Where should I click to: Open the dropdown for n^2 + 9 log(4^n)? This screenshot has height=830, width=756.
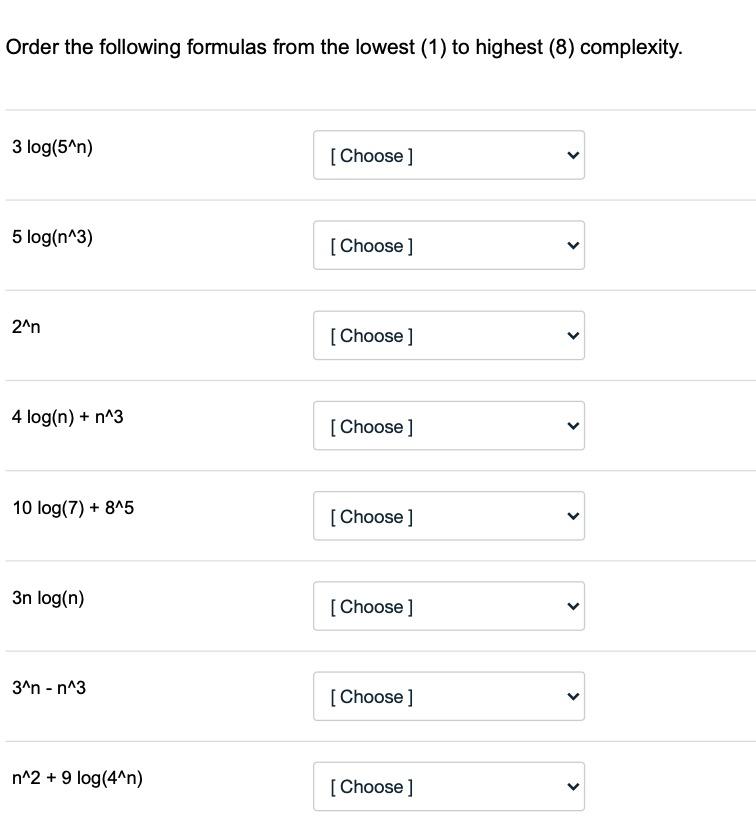(448, 787)
